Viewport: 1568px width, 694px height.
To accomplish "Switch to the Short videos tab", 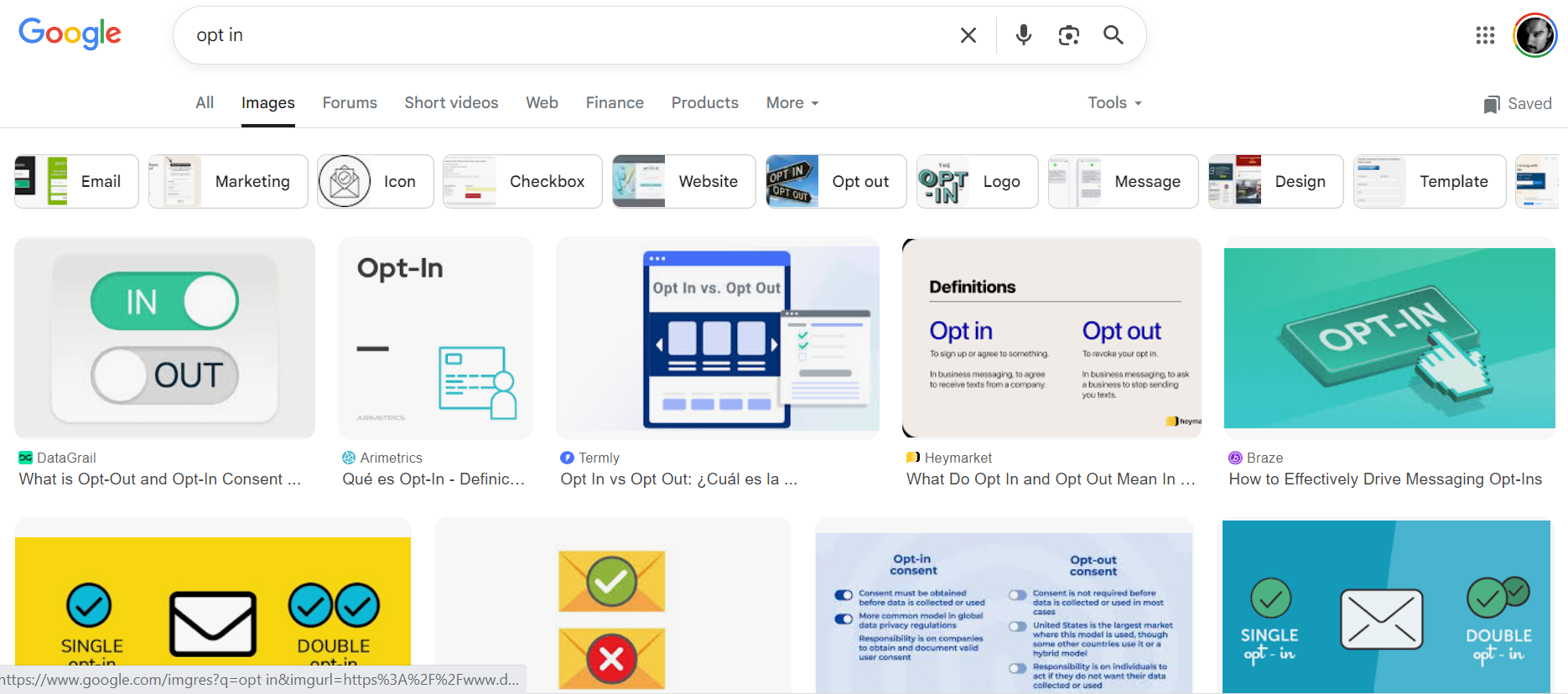I will [x=451, y=102].
